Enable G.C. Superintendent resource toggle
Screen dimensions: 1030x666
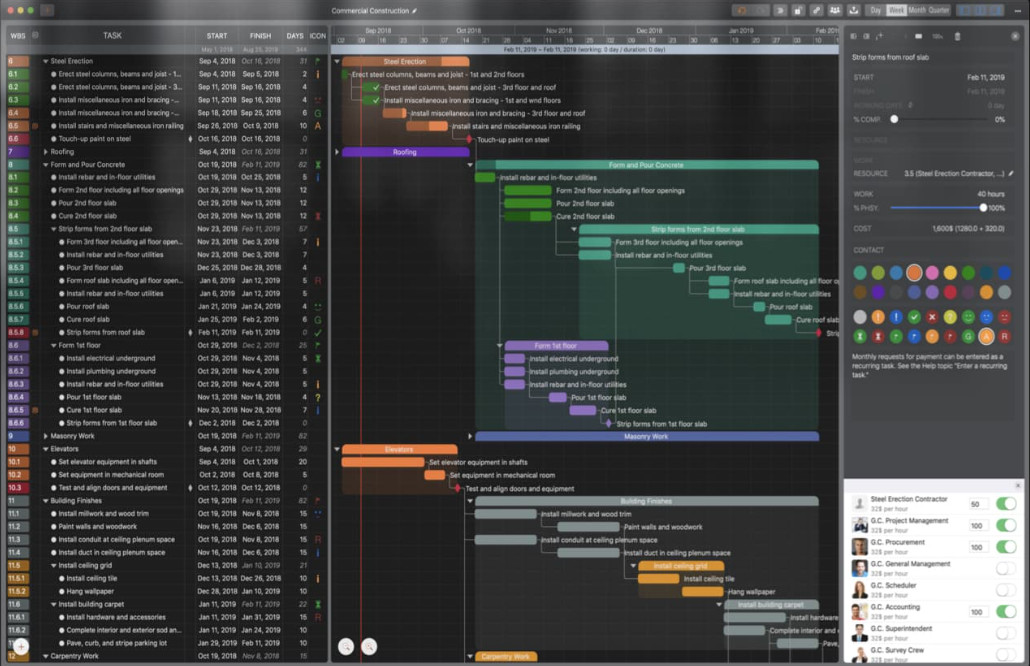(x=1006, y=633)
